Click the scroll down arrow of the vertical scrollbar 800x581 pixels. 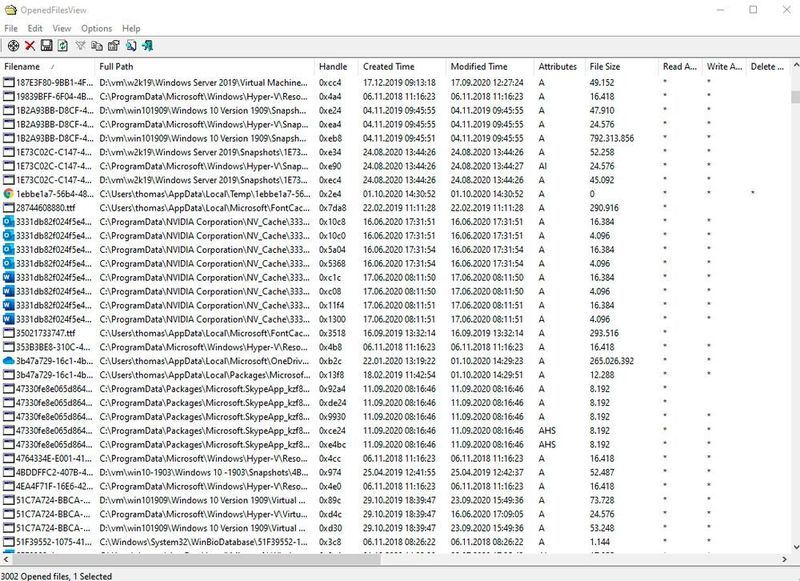(x=795, y=547)
